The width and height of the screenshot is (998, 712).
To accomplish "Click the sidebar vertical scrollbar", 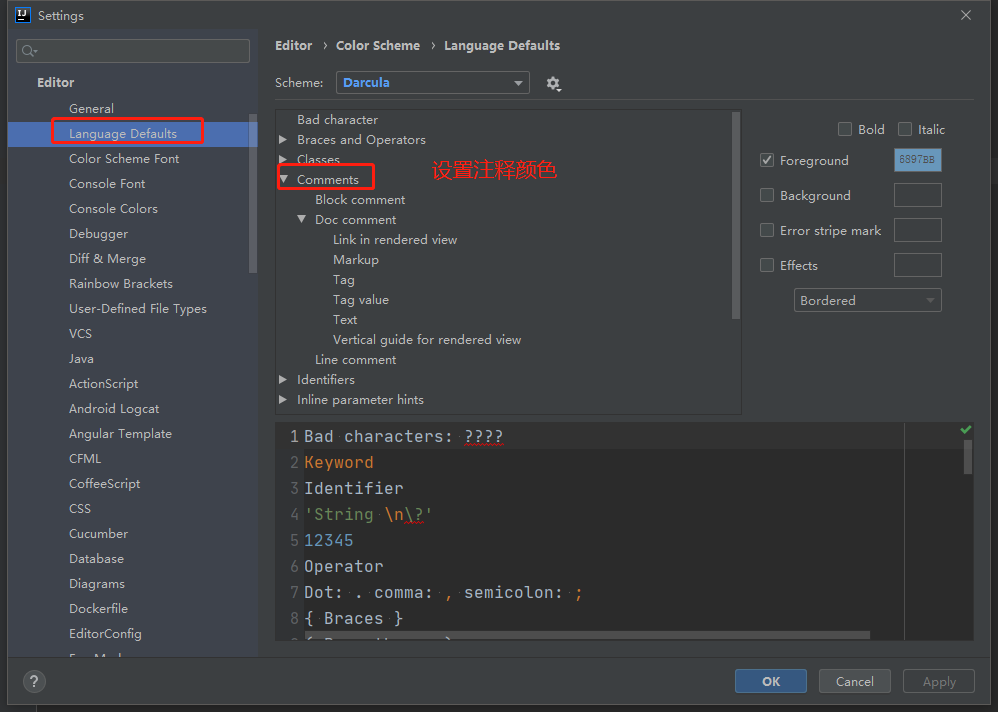I will point(253,194).
